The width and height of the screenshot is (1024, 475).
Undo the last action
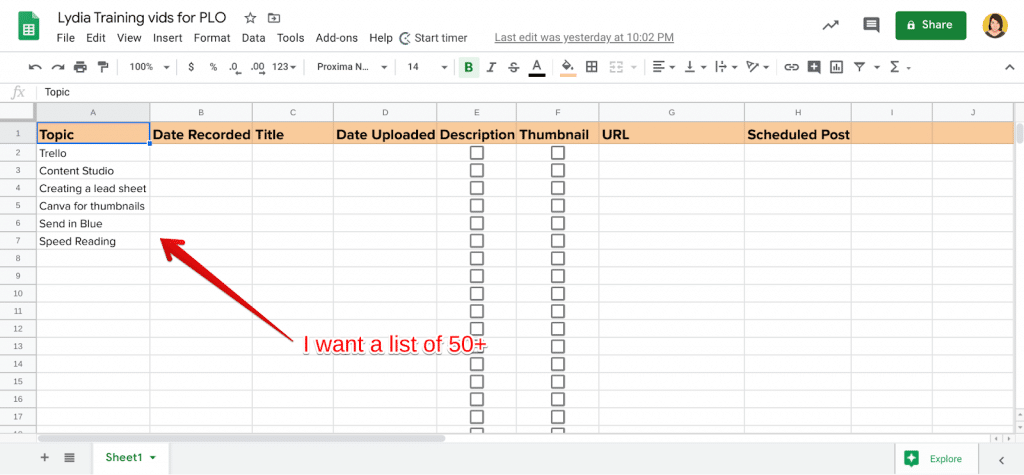[35, 67]
